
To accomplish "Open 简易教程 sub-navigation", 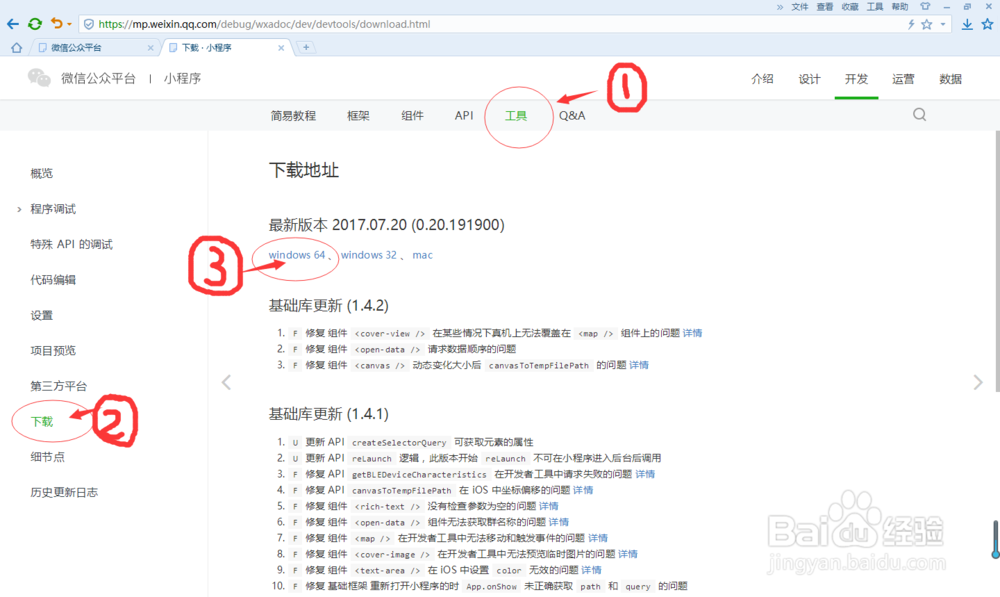I will [x=293, y=115].
